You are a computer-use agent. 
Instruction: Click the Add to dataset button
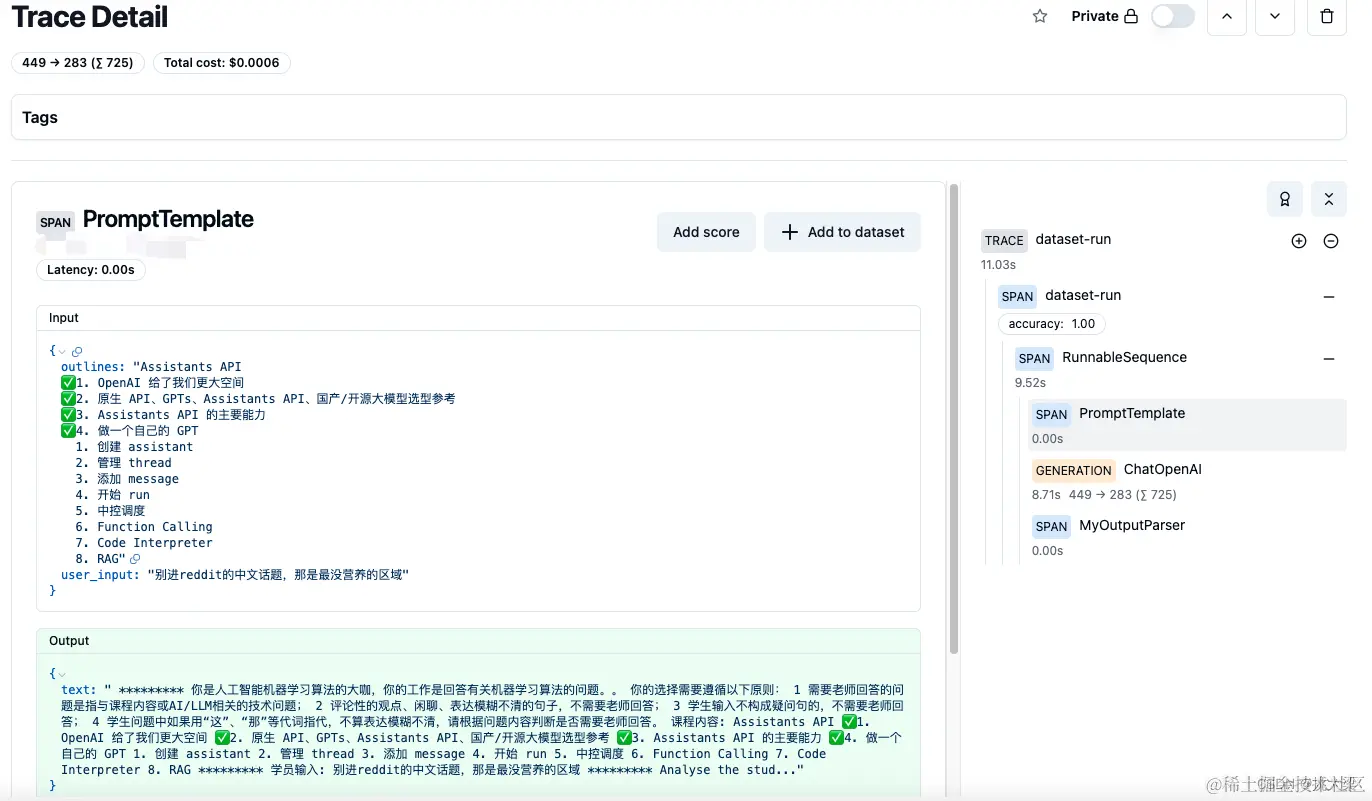click(842, 232)
